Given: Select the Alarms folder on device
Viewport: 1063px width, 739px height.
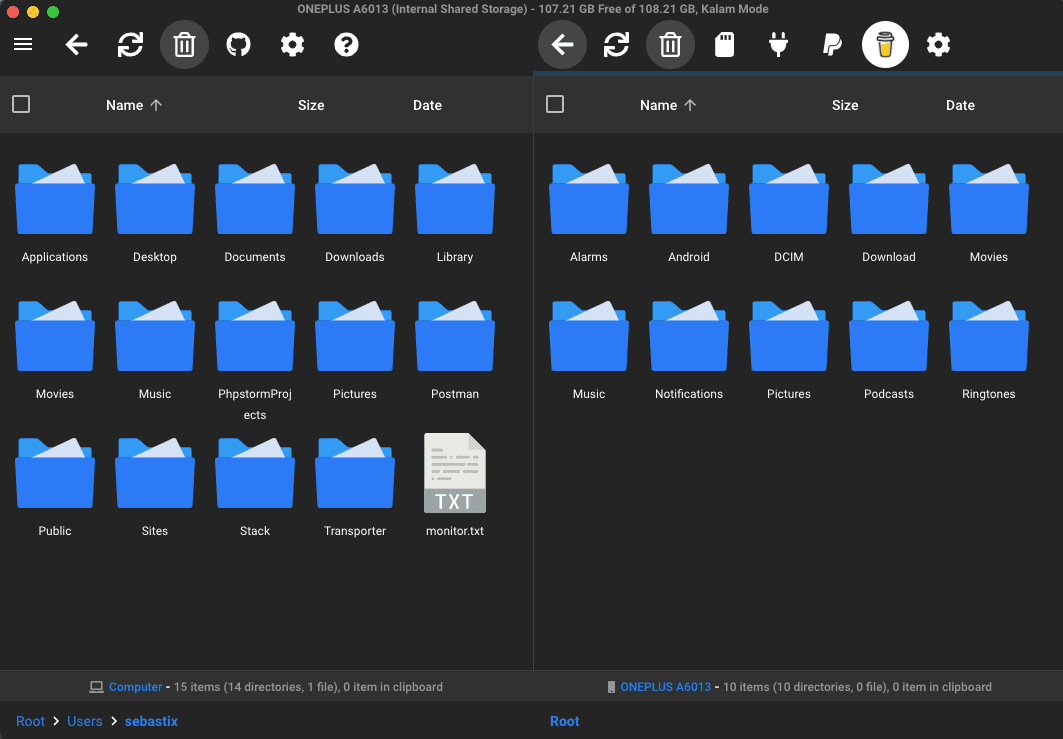Looking at the screenshot, I should (x=588, y=214).
